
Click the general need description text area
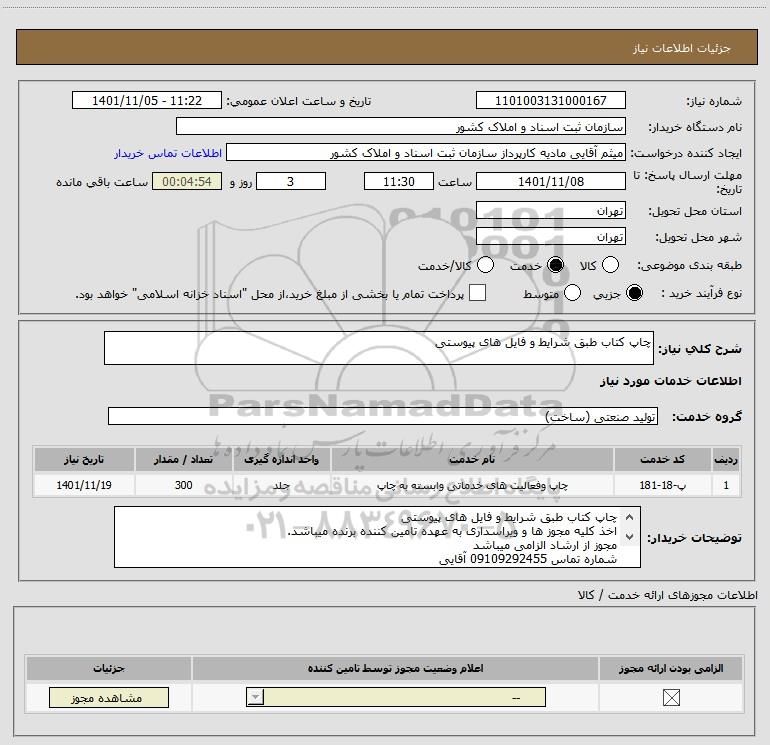(379, 348)
